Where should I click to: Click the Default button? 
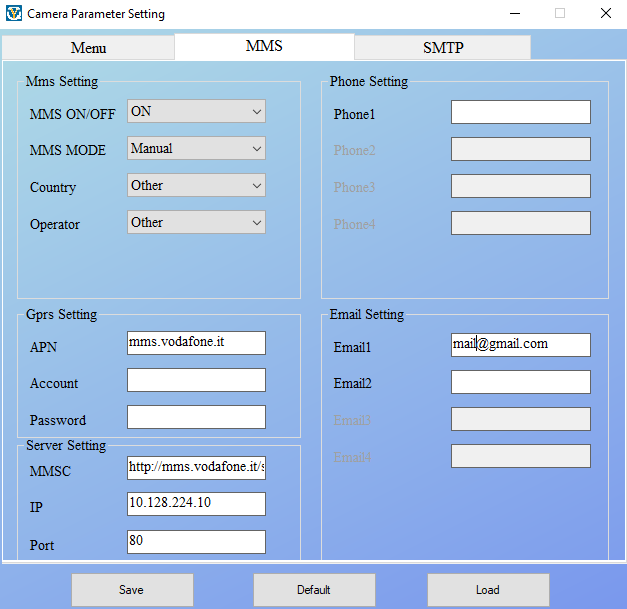point(314,590)
